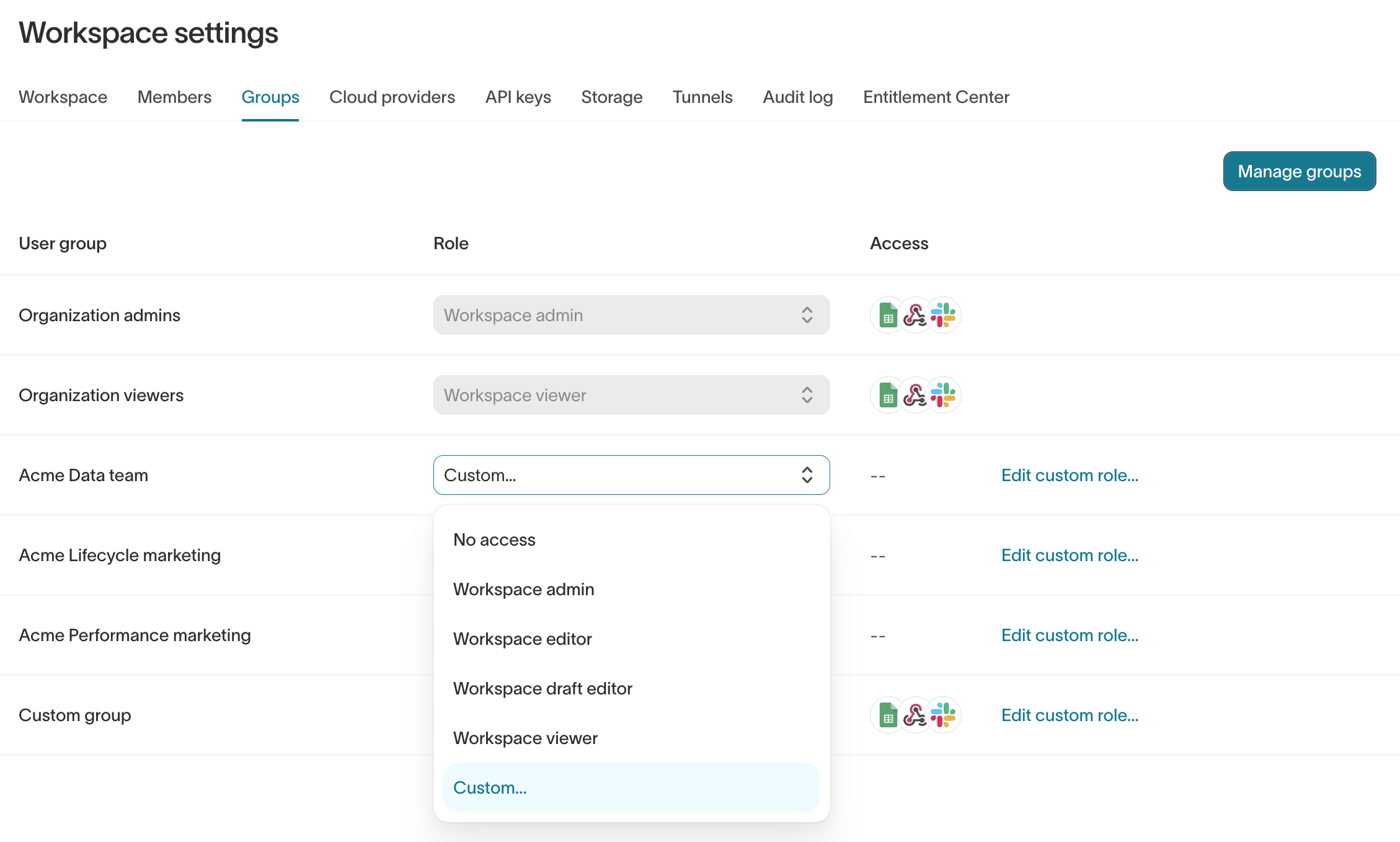Edit custom role for Custom group
Screen dimensions: 1400x842
1070,716
